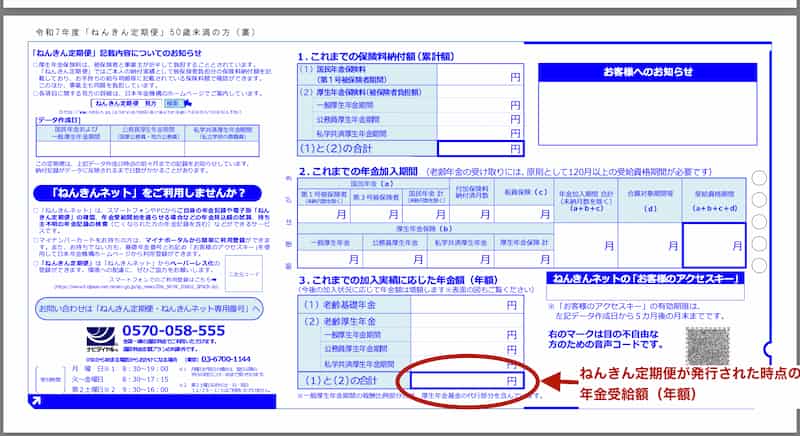Click the bold-outlined total yen box in section 1

(x=480, y=148)
